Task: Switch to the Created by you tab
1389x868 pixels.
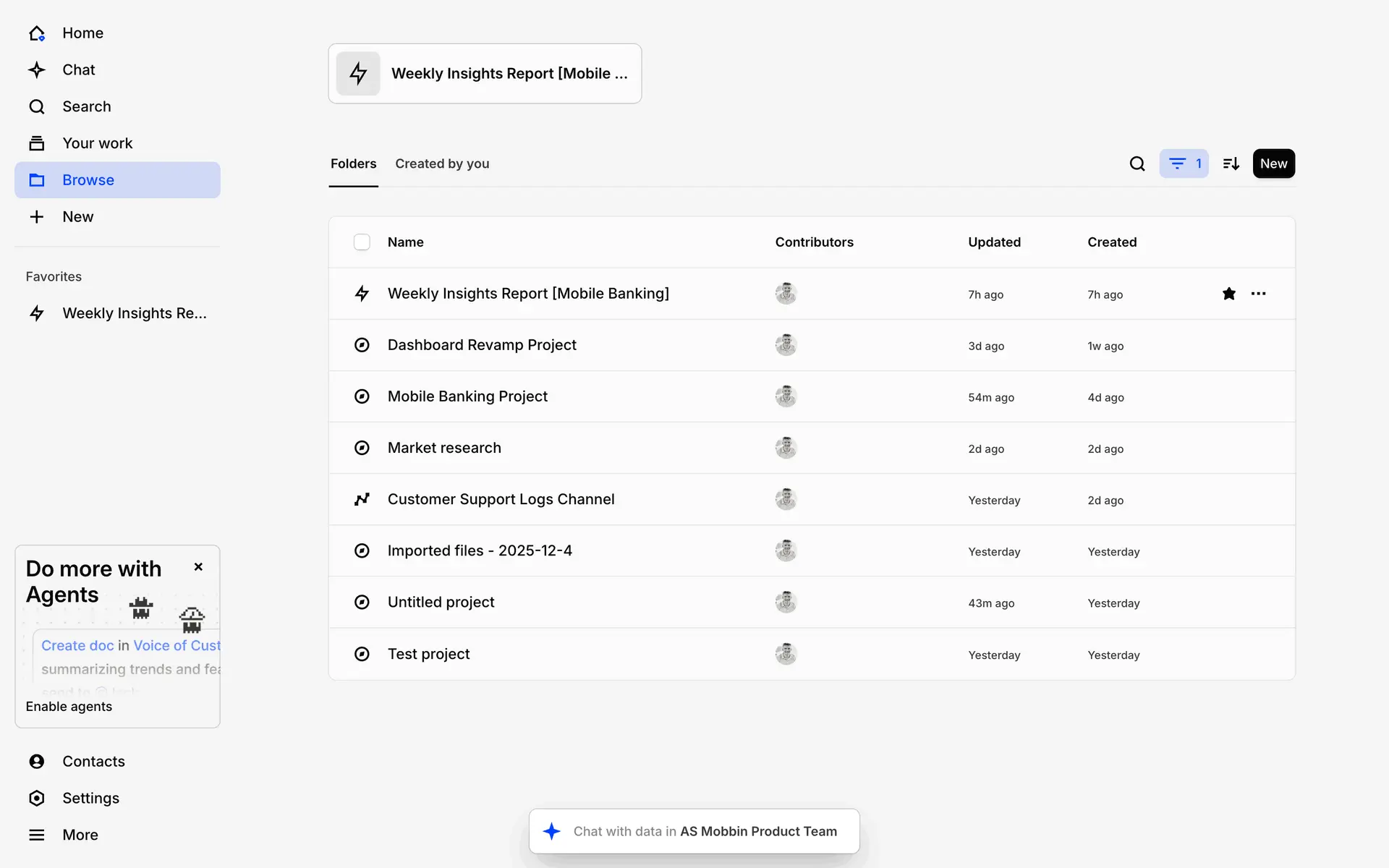Action: (x=442, y=163)
